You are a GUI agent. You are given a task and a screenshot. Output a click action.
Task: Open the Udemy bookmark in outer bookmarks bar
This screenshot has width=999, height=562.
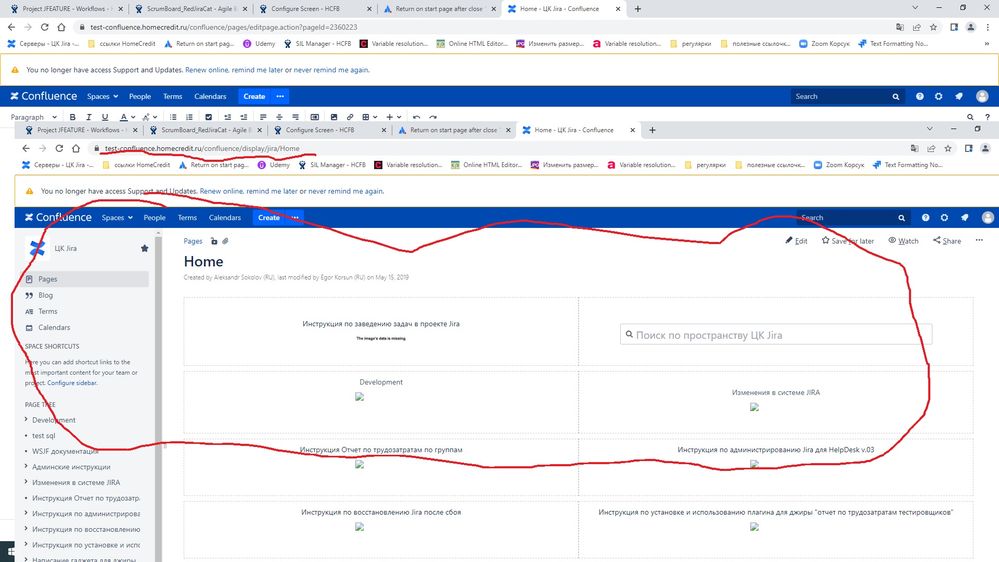[x=259, y=44]
